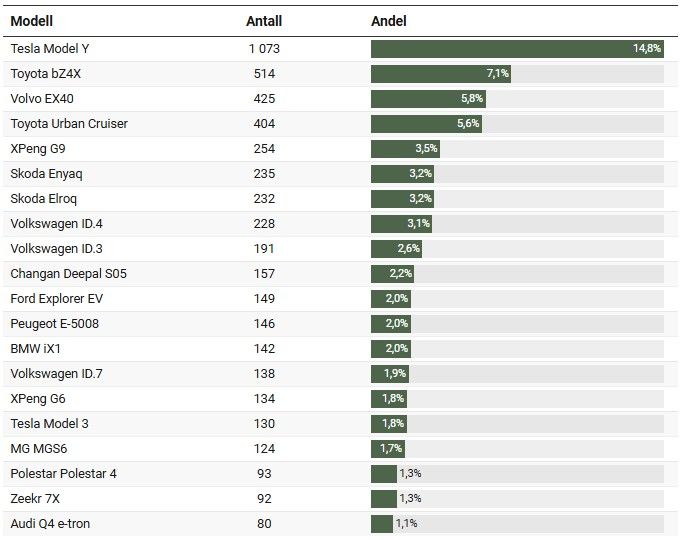Sort by the Antall column header
681x540 pixels.
coord(264,21)
